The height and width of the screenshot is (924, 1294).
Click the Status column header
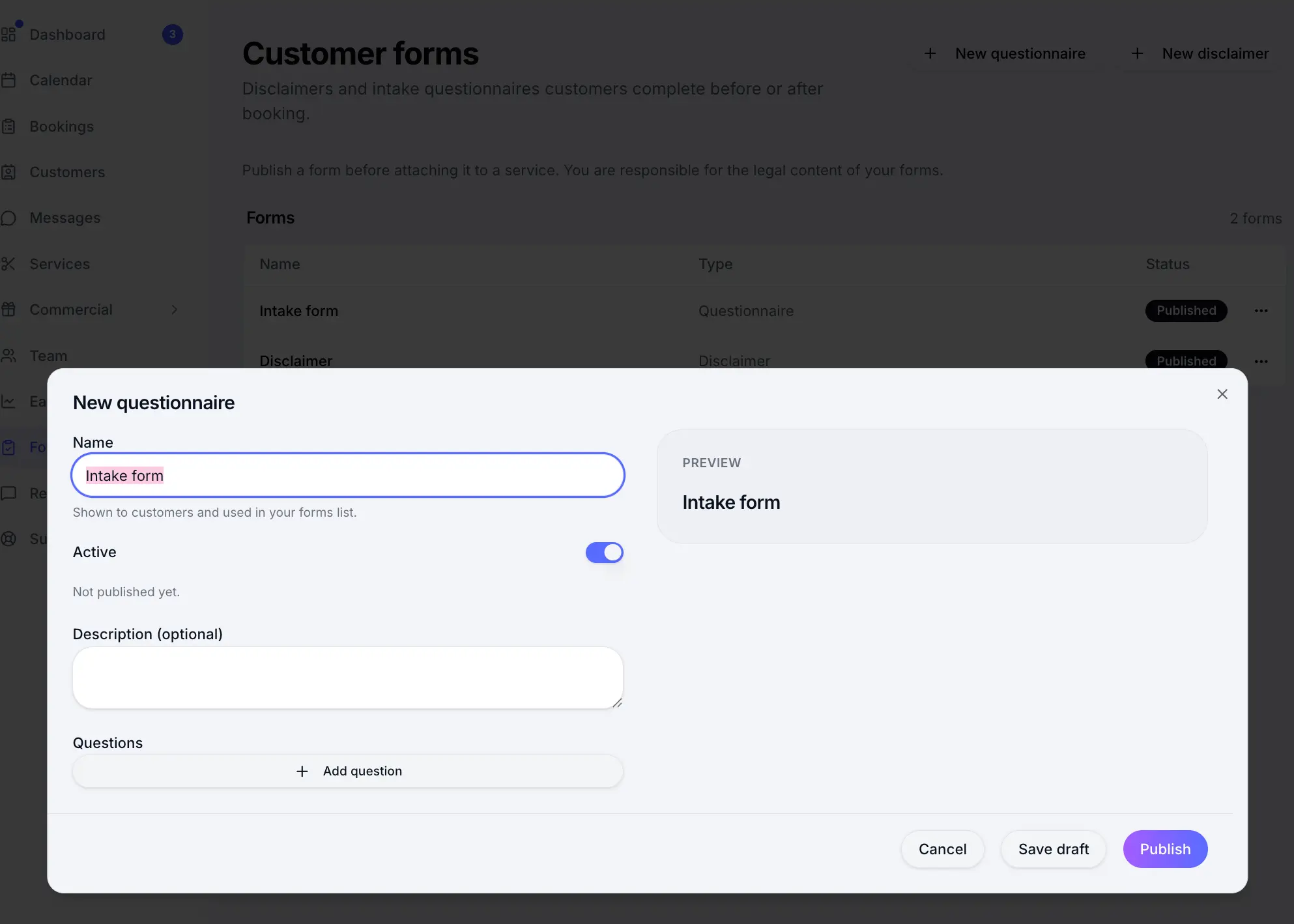pyautogui.click(x=1168, y=264)
